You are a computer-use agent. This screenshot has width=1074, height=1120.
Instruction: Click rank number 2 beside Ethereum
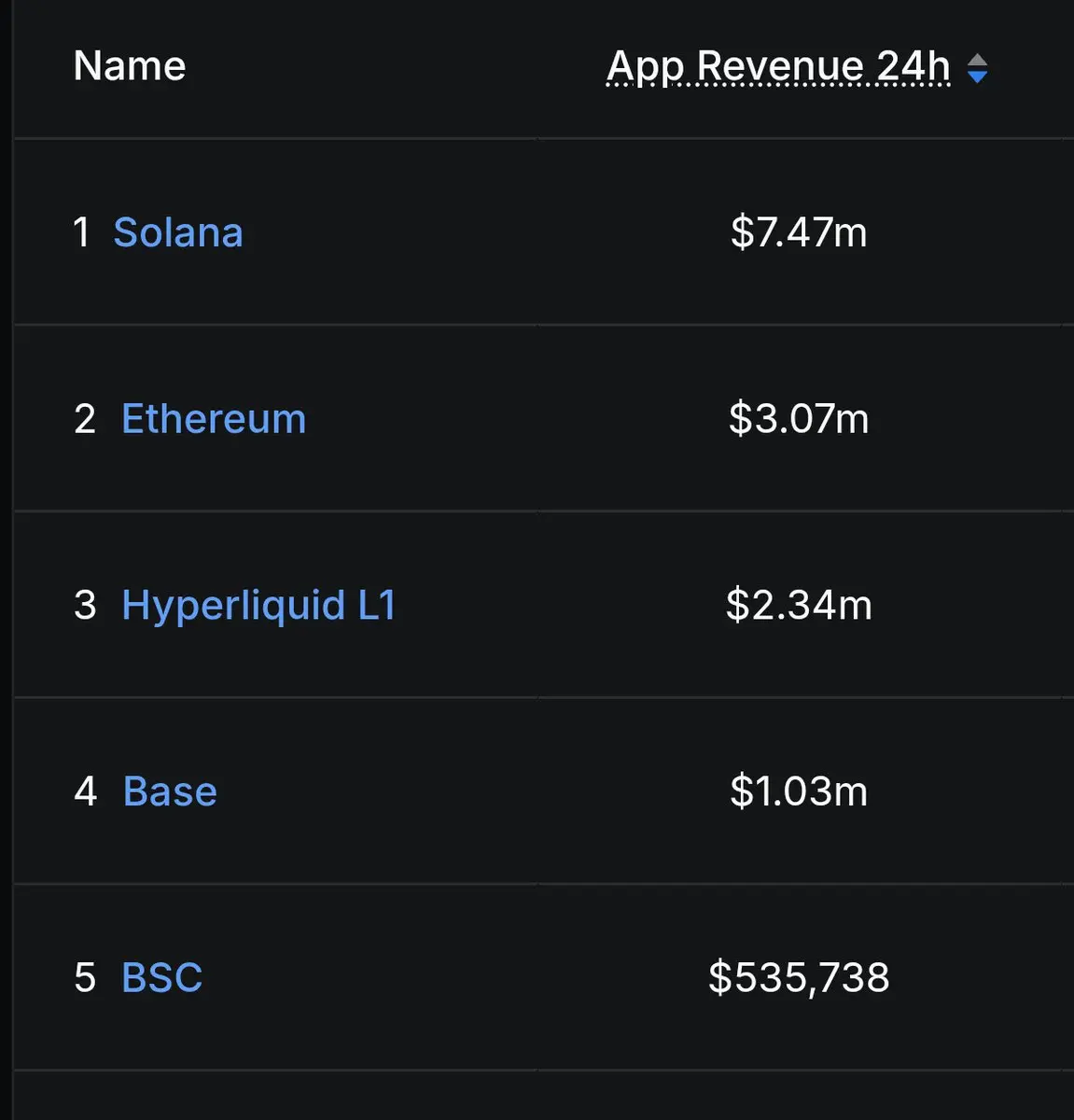pos(85,419)
